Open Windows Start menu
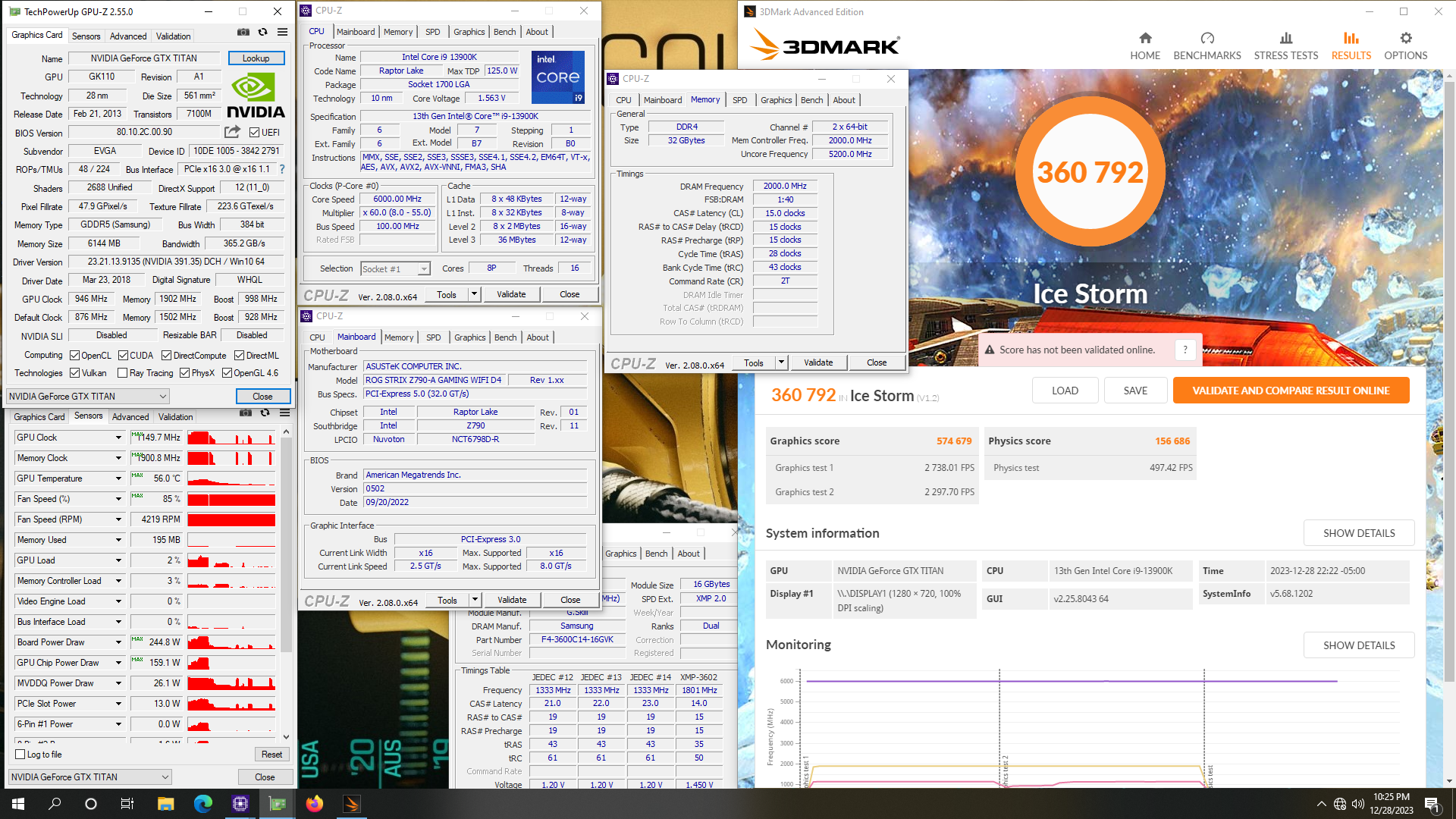This screenshot has height=819, width=1456. click(x=18, y=804)
